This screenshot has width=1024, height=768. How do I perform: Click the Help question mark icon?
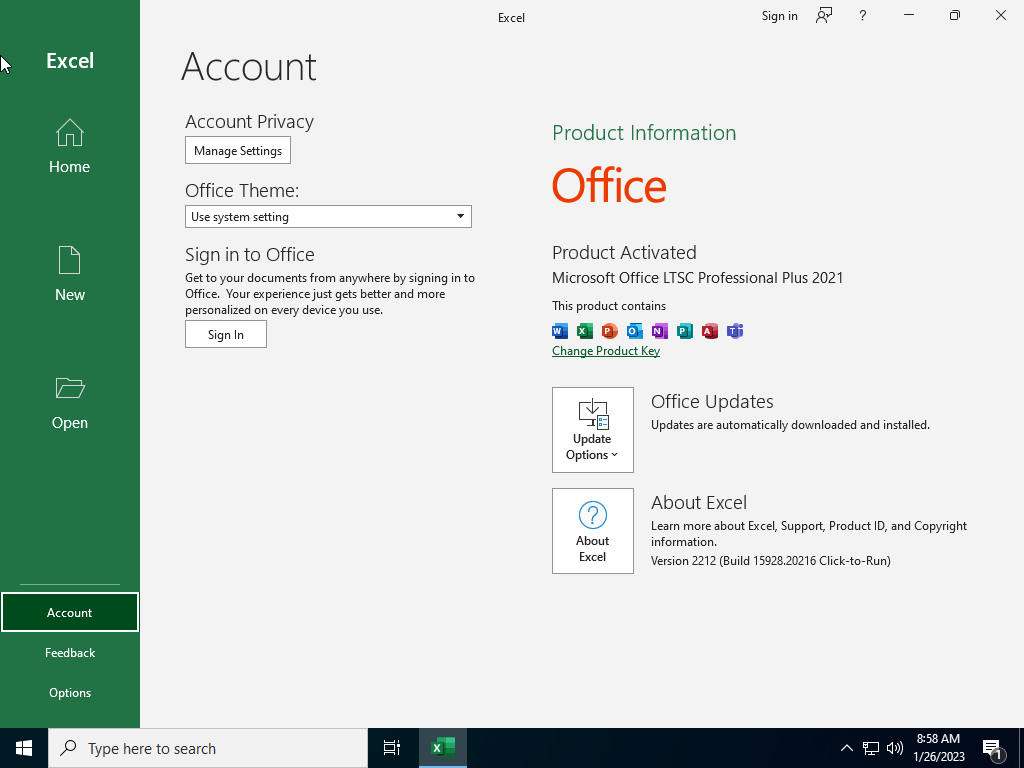click(x=863, y=16)
